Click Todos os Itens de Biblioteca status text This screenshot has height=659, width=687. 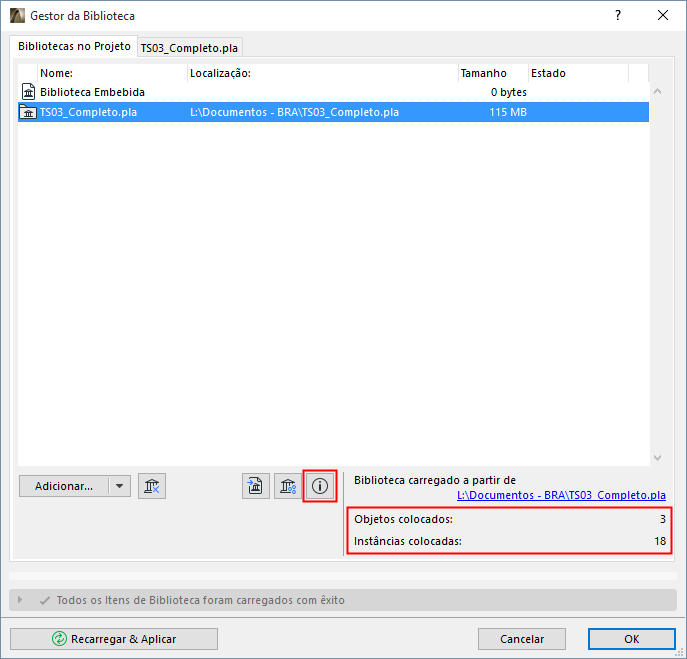click(x=200, y=600)
